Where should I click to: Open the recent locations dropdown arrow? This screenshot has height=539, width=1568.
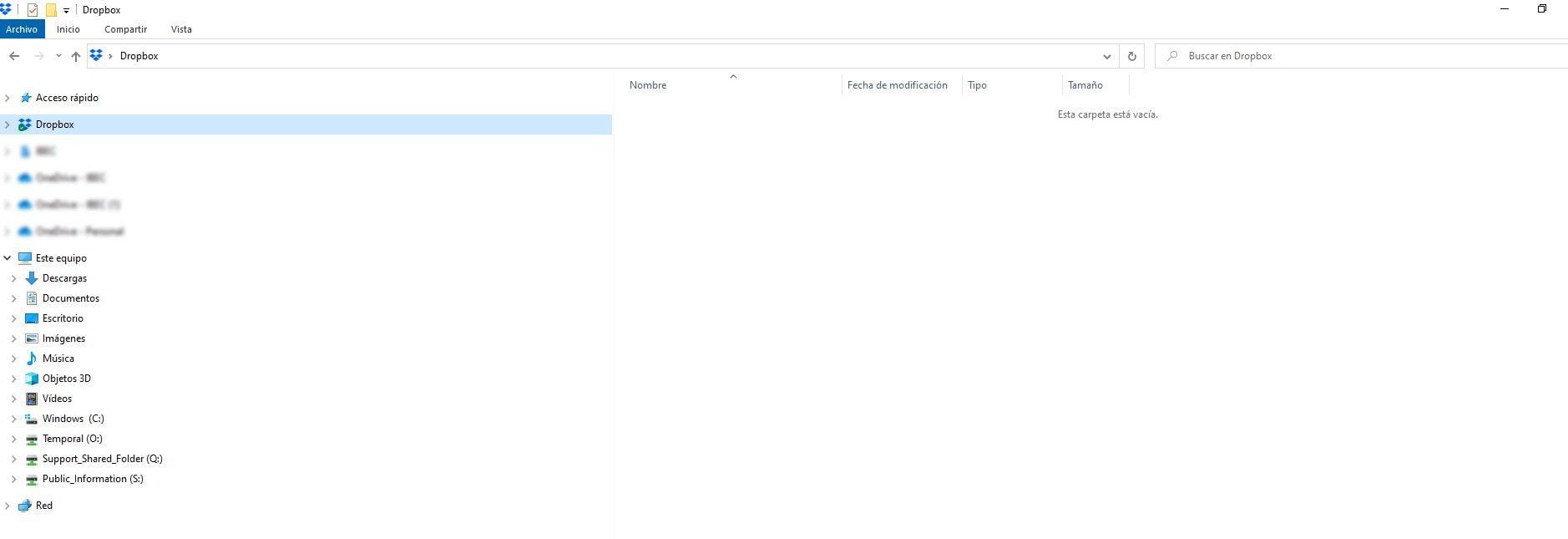tap(58, 56)
